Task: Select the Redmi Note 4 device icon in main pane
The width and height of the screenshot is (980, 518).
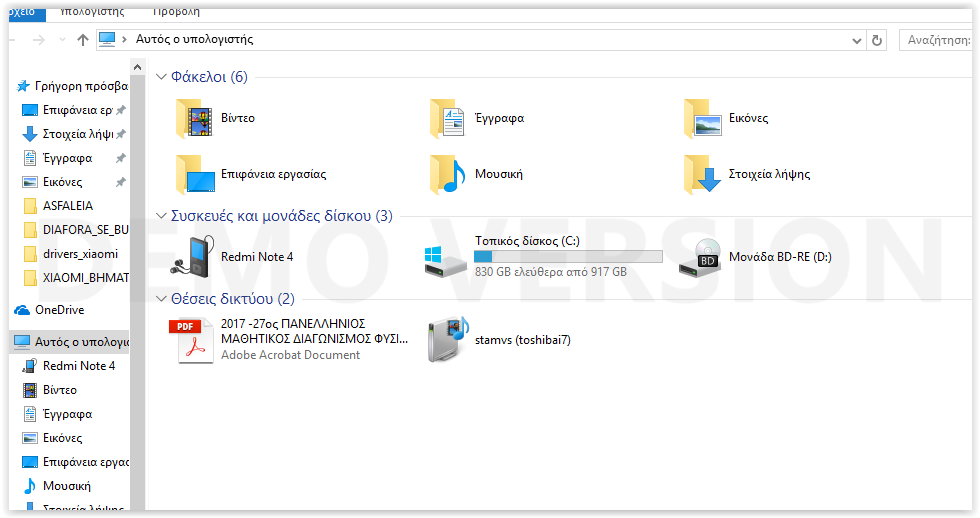Action: pos(192,257)
